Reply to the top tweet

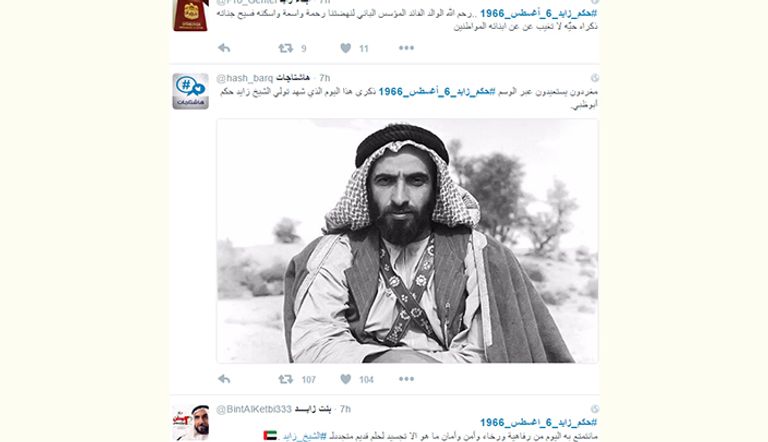click(x=224, y=48)
